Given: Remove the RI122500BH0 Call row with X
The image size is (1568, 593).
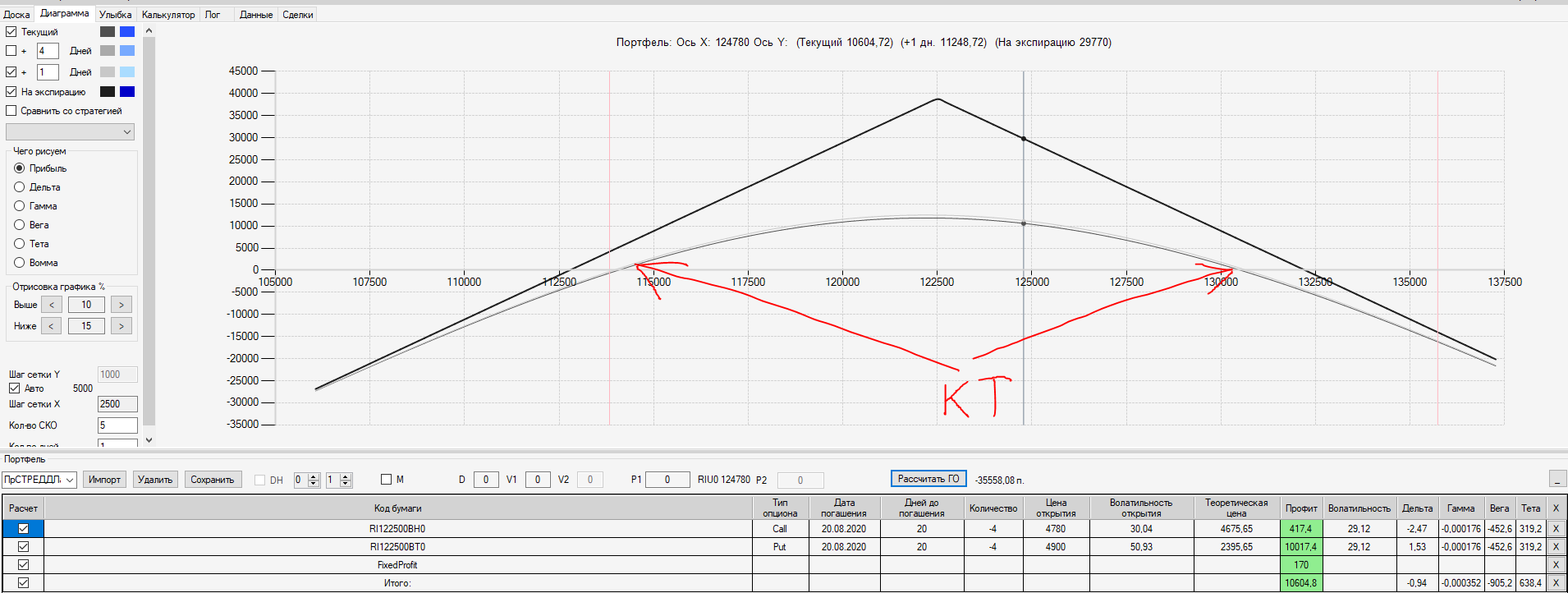Looking at the screenshot, I should point(1556,529).
